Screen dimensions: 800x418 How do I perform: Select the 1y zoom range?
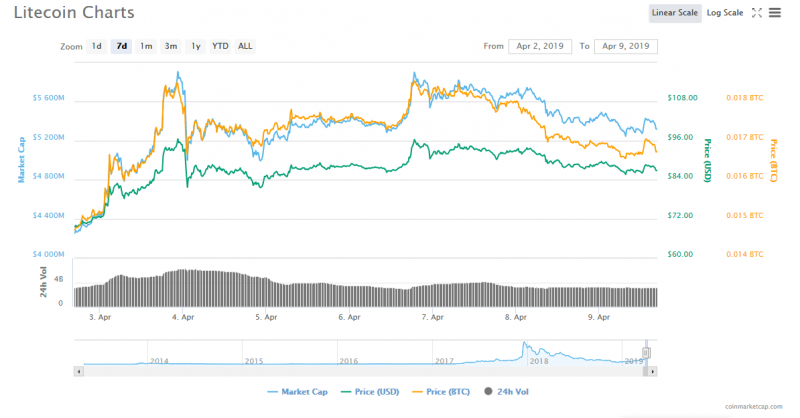pyautogui.click(x=196, y=46)
